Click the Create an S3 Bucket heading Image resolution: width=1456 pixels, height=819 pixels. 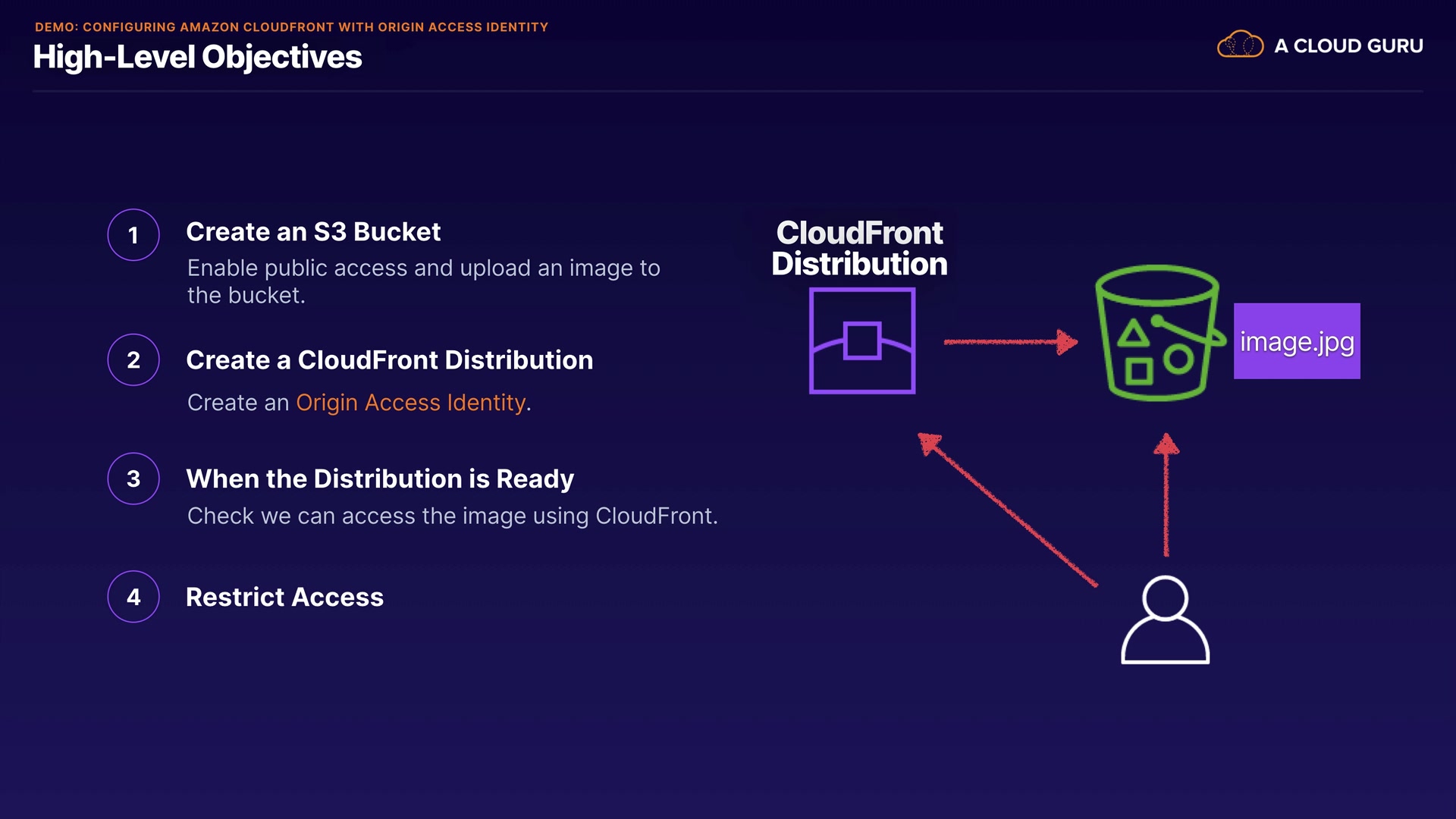coord(313,232)
